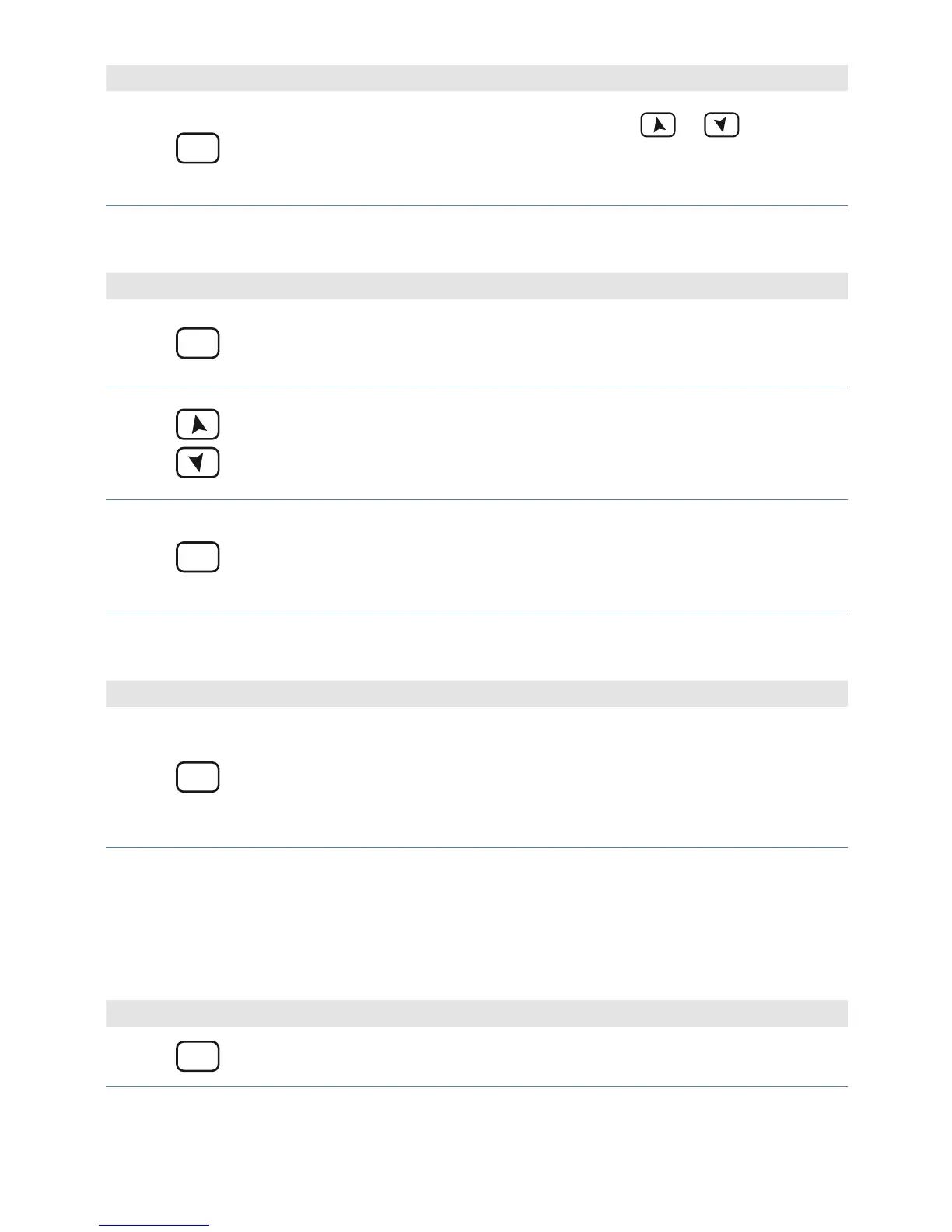Click the large up arrow button in the second table

coord(198,425)
